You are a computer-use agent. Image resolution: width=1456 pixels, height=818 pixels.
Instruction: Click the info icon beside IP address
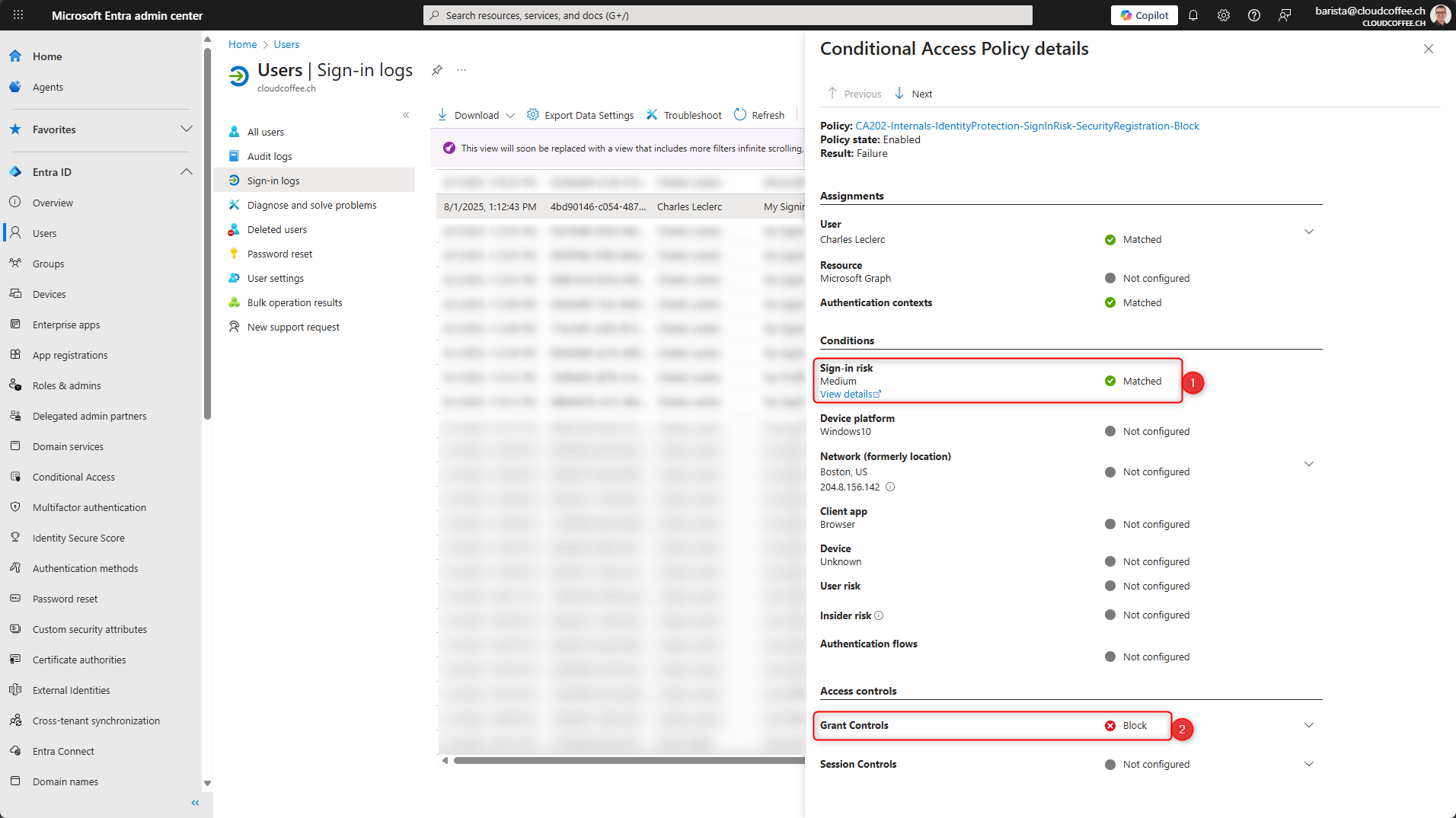[890, 487]
